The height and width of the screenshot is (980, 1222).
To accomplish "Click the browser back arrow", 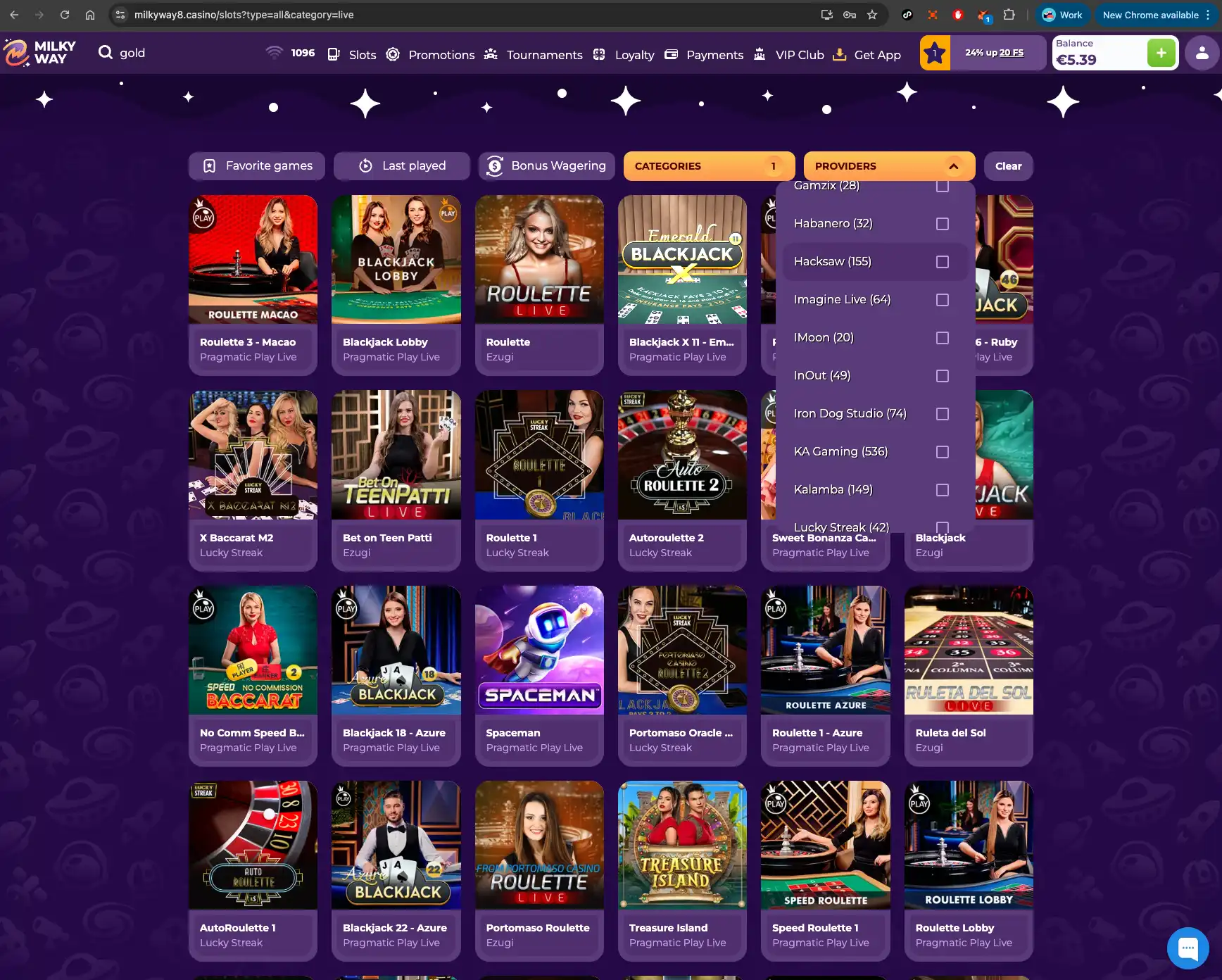I will pyautogui.click(x=14, y=15).
